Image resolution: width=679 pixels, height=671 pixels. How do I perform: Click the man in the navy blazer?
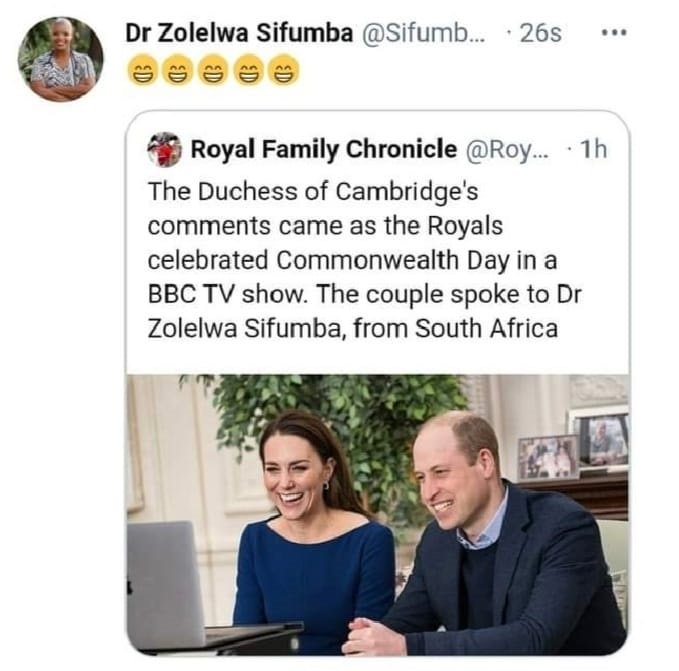(490, 550)
